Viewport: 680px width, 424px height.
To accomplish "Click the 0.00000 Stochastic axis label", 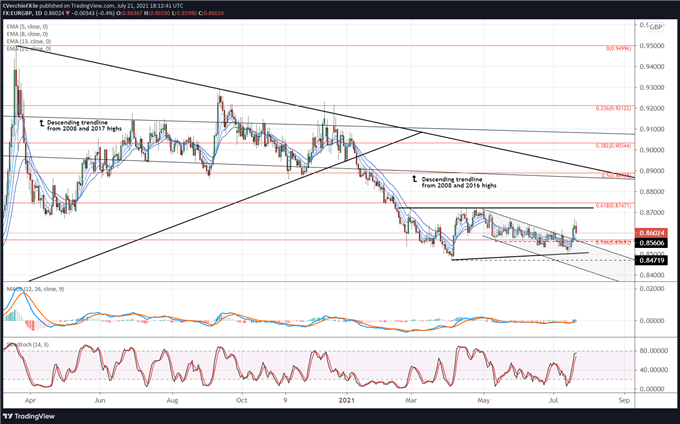I will coord(651,389).
